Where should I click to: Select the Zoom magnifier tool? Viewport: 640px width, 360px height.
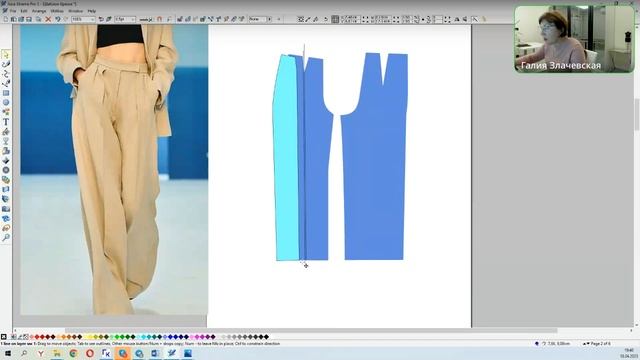[x=6, y=238]
